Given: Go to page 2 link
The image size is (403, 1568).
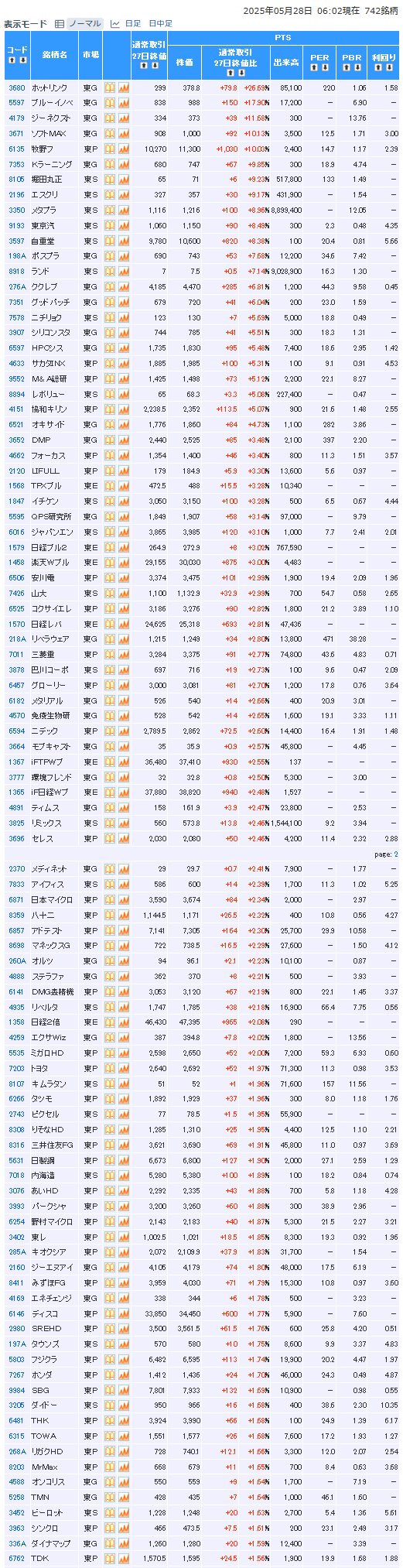Looking at the screenshot, I should tap(395, 854).
